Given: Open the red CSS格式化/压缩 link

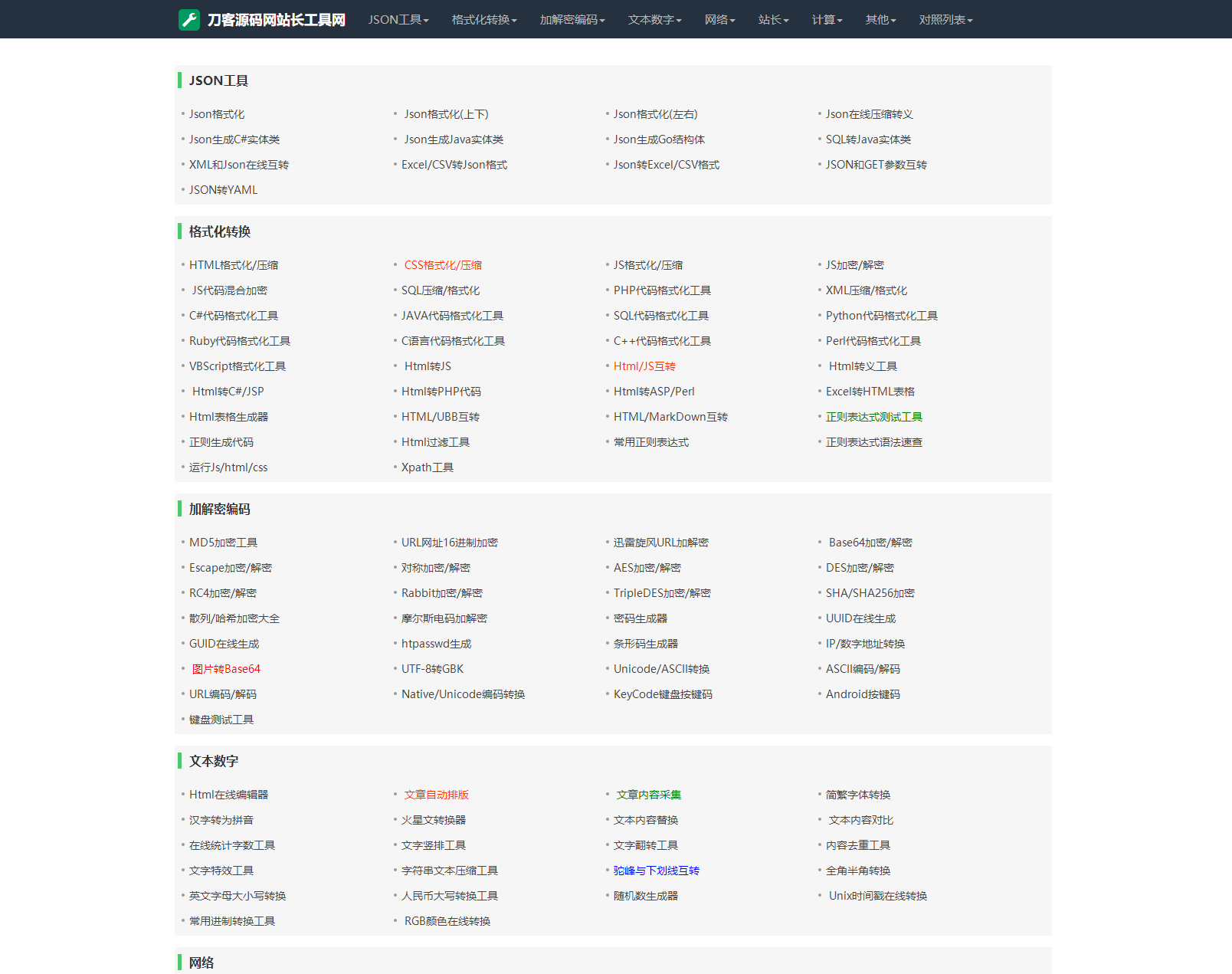Looking at the screenshot, I should [x=443, y=265].
